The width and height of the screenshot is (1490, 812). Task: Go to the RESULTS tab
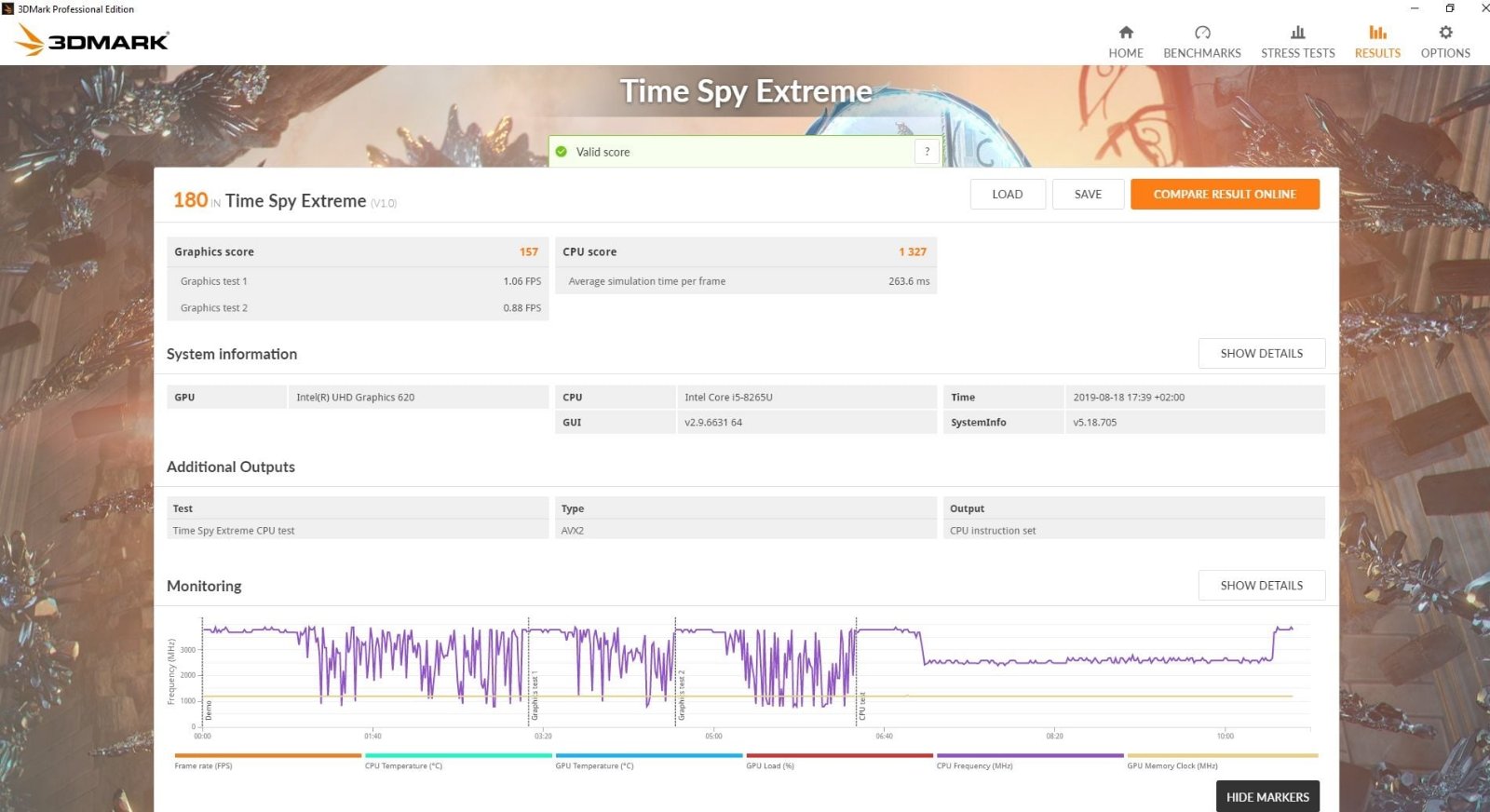point(1377,42)
